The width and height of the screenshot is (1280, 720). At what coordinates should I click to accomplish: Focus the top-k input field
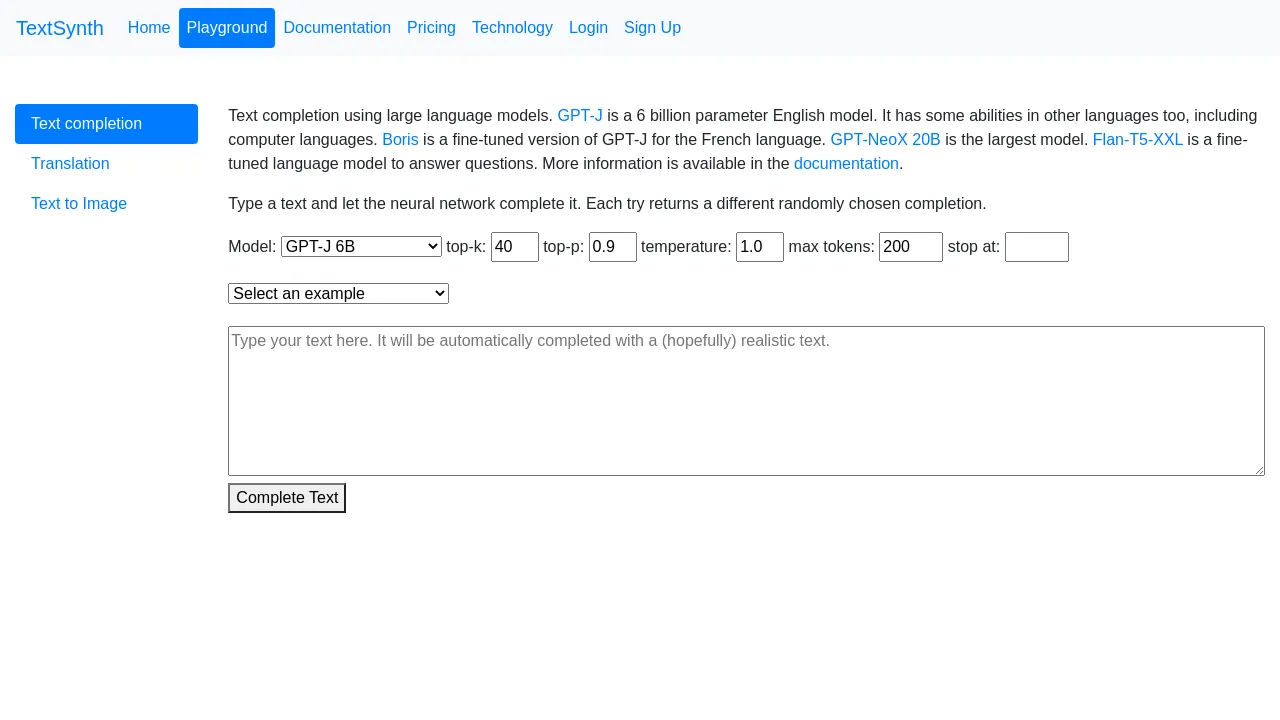(x=515, y=247)
